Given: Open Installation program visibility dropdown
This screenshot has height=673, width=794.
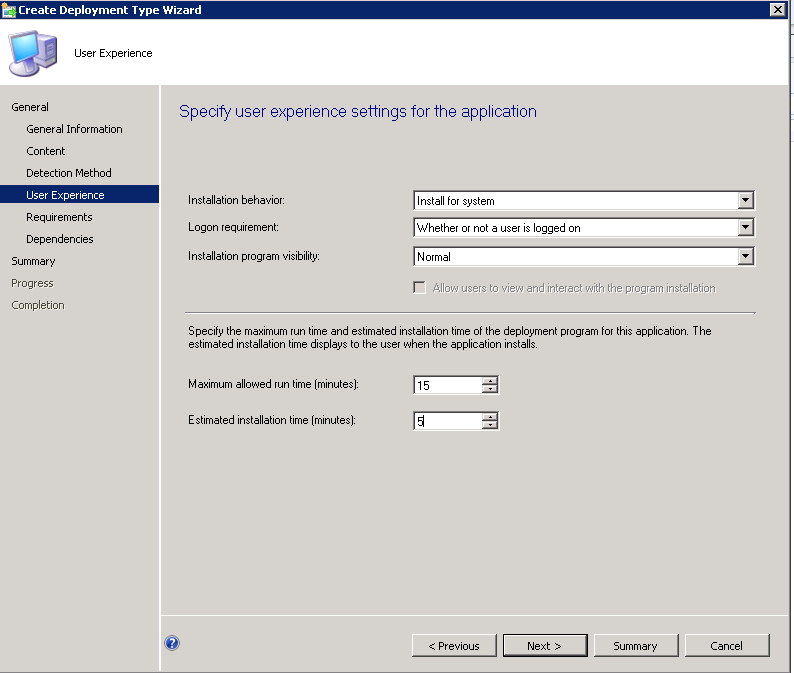Looking at the screenshot, I should [745, 257].
